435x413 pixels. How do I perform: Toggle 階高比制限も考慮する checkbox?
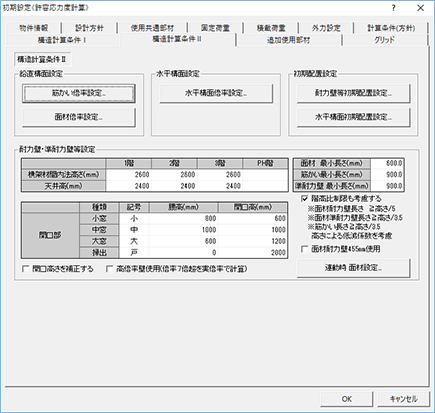click(304, 199)
